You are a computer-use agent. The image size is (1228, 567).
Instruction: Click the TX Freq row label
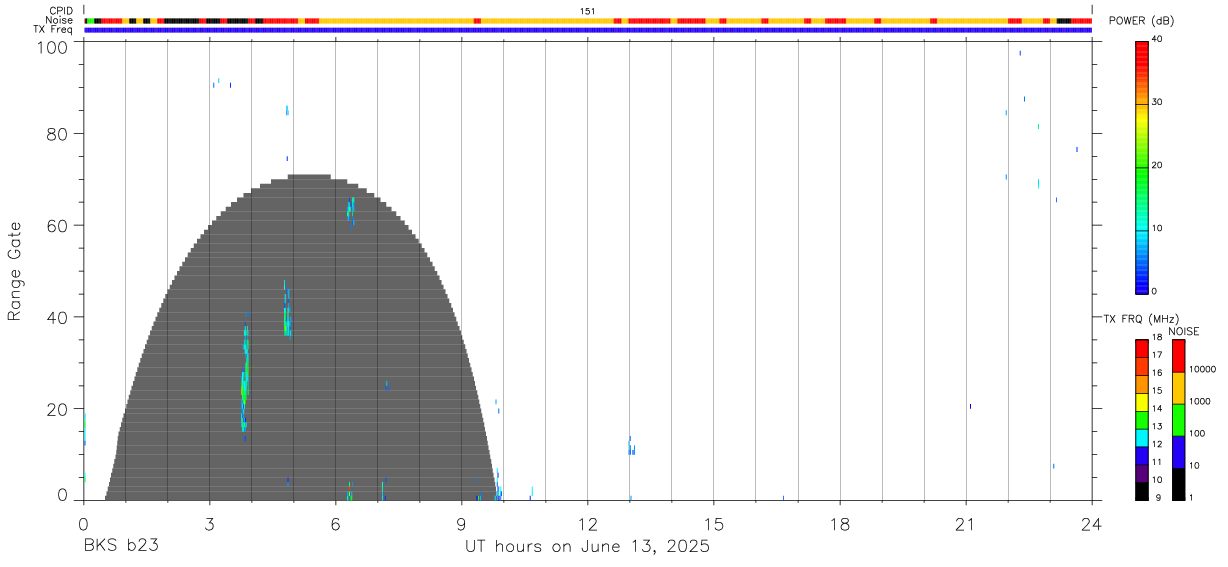[54, 30]
